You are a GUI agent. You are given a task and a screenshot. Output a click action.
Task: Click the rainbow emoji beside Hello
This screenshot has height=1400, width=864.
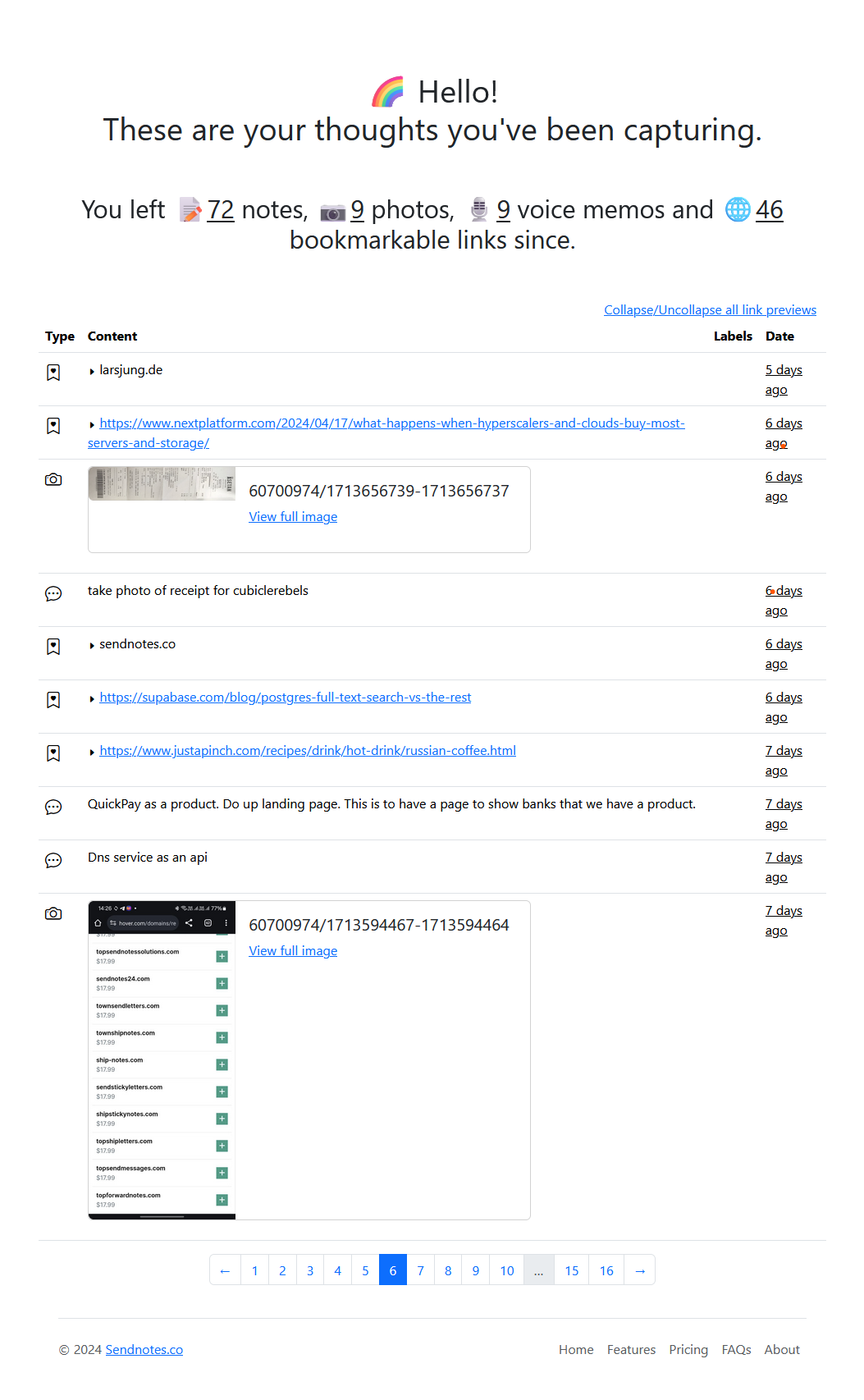388,92
